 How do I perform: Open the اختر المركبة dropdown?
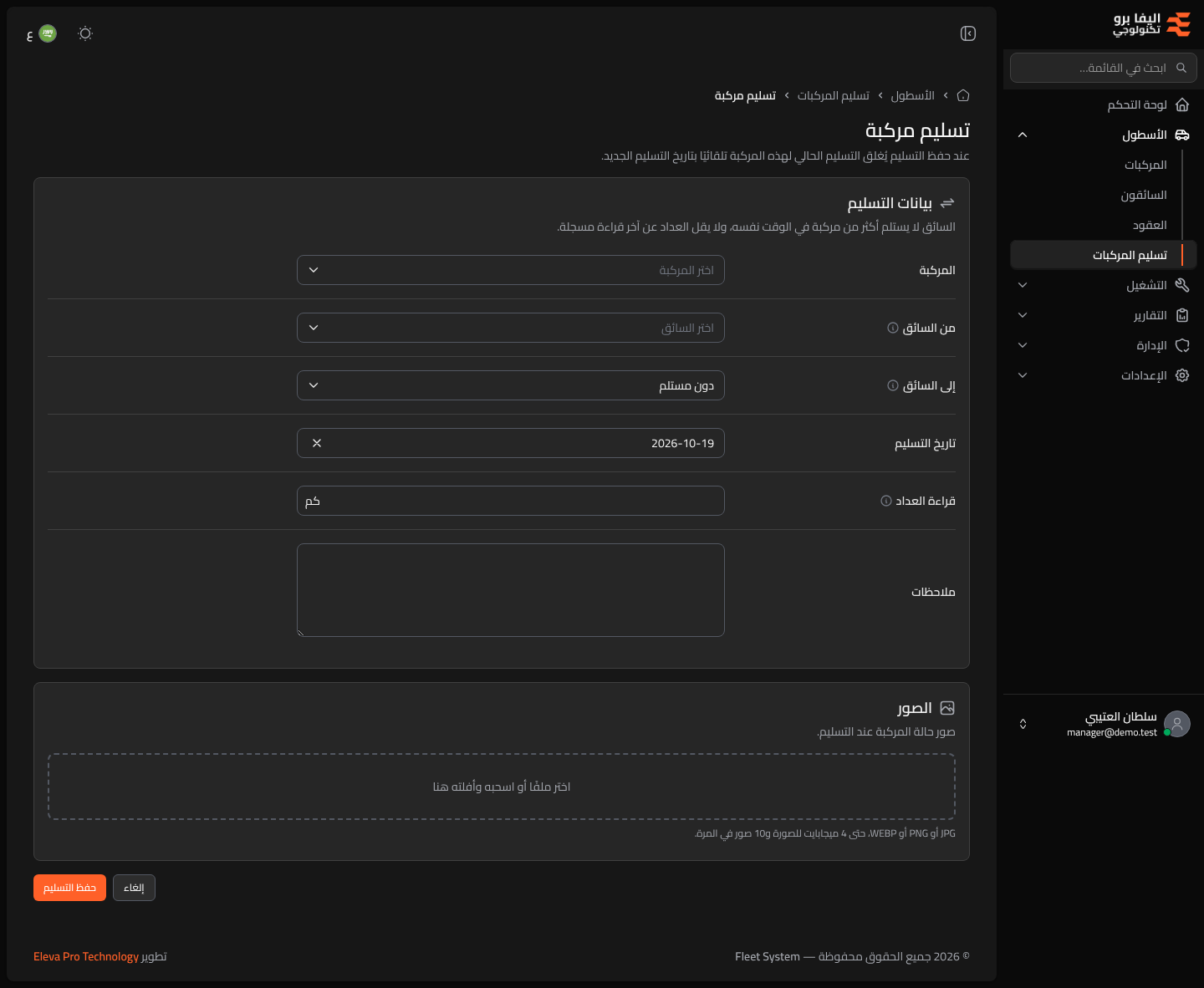click(511, 270)
